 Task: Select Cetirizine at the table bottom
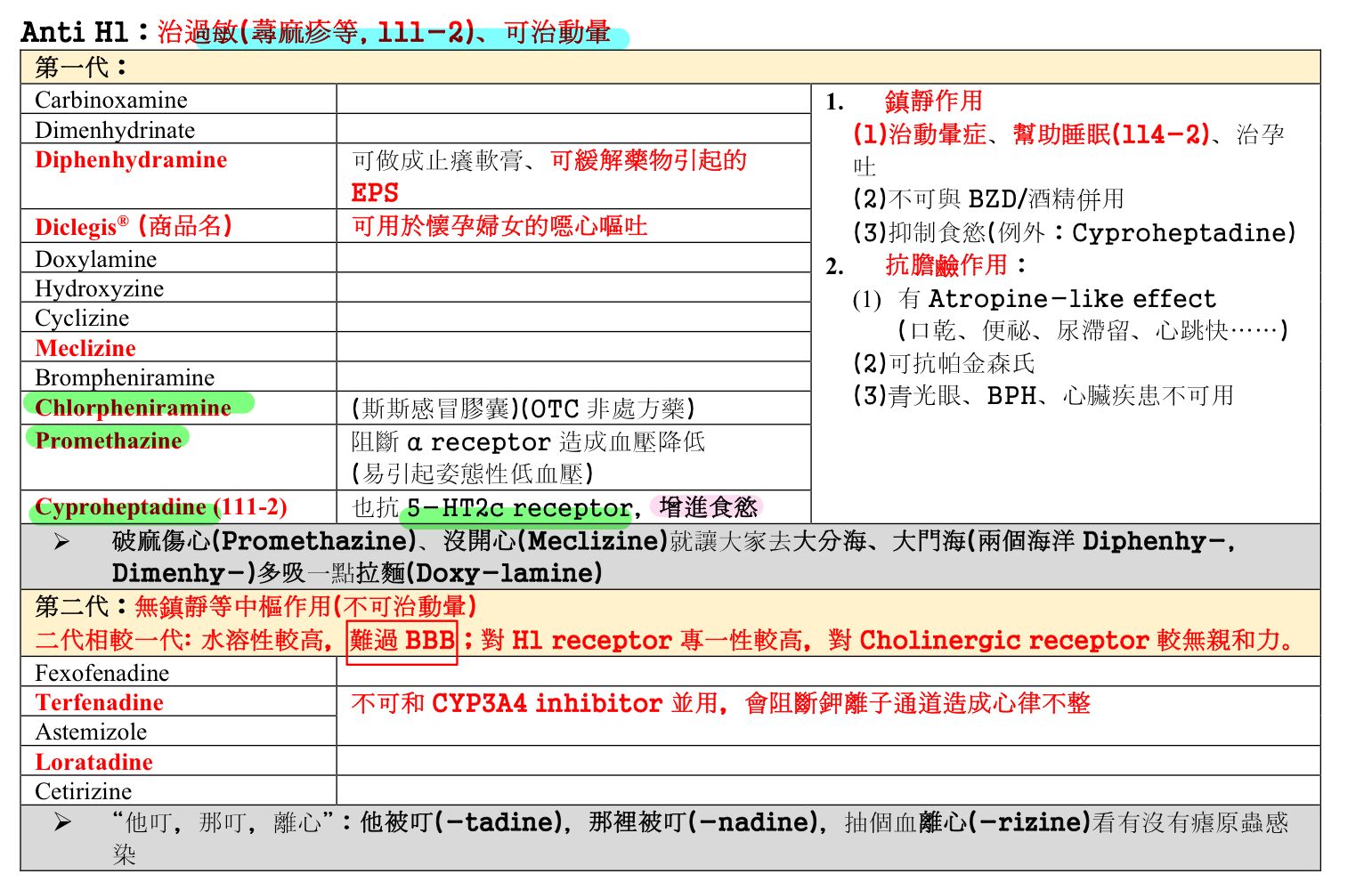83,791
